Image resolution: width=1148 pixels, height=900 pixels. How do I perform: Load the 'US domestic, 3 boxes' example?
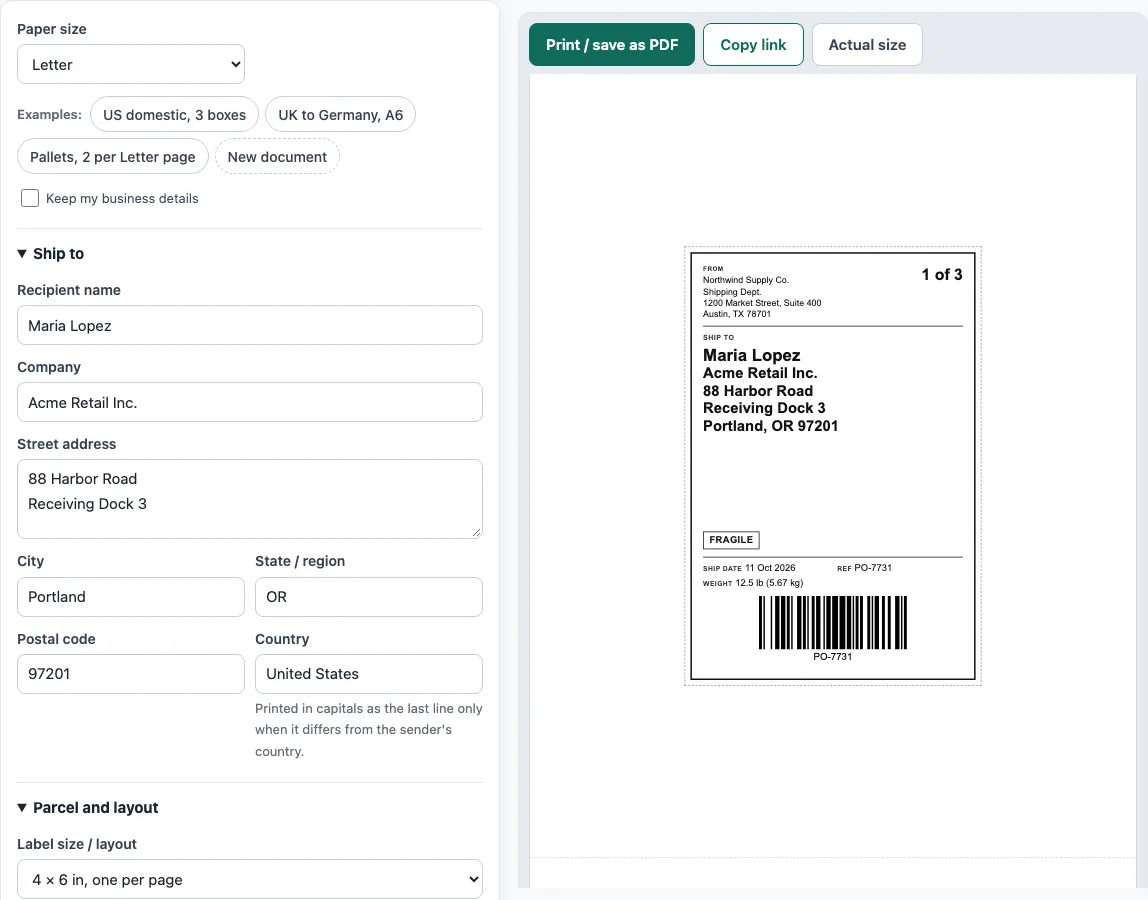click(x=174, y=115)
